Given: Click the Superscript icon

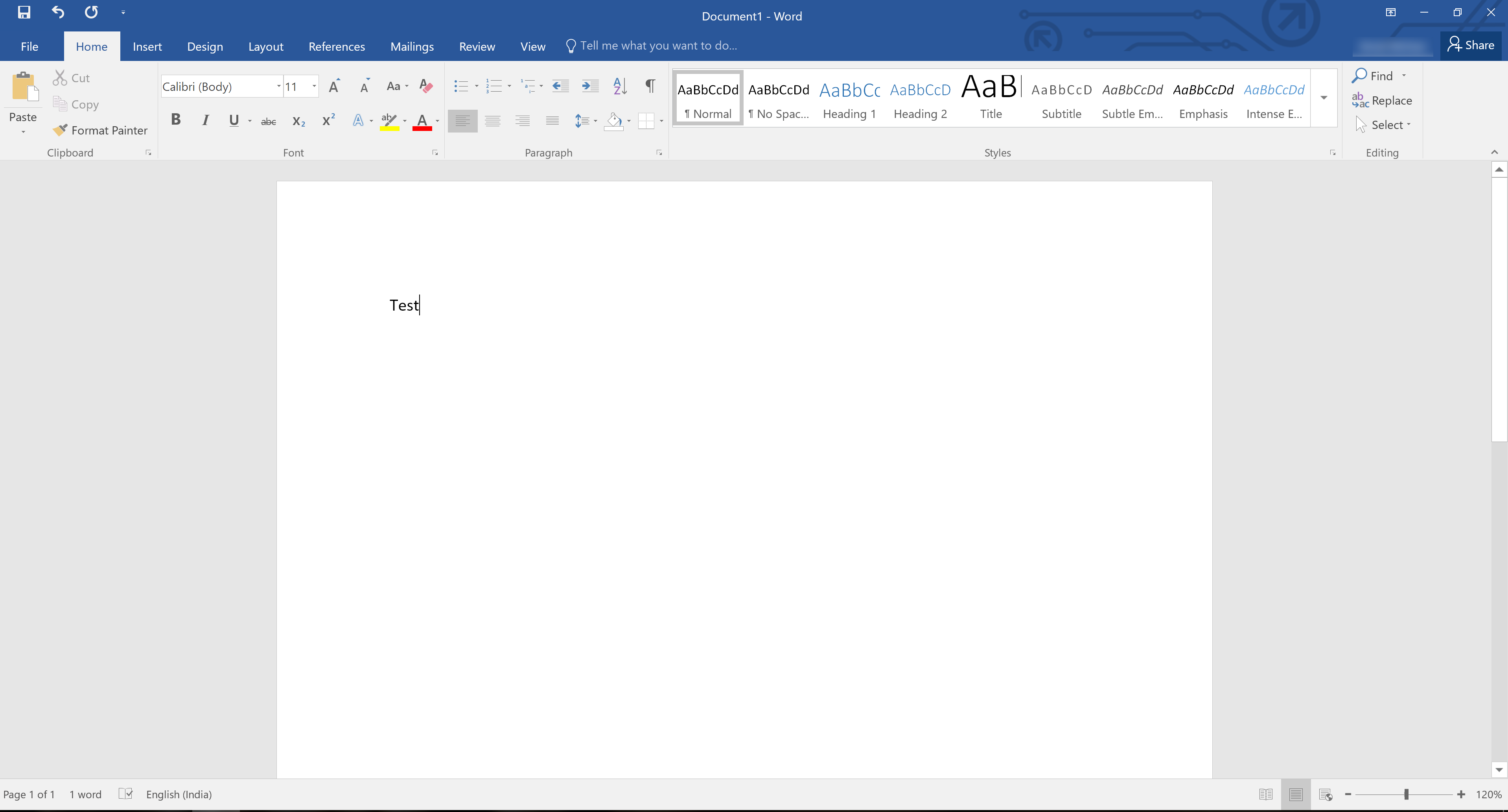Looking at the screenshot, I should [x=328, y=121].
